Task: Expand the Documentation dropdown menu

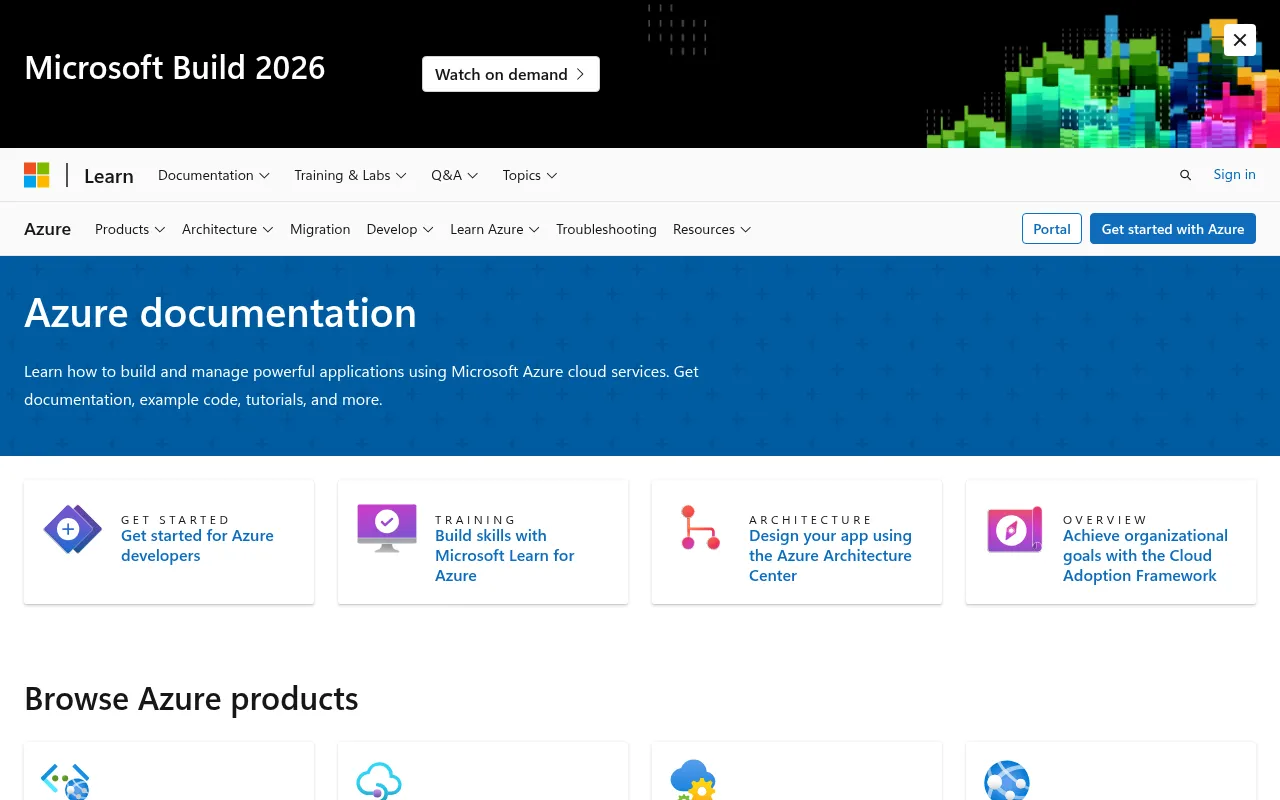Action: pyautogui.click(x=214, y=175)
